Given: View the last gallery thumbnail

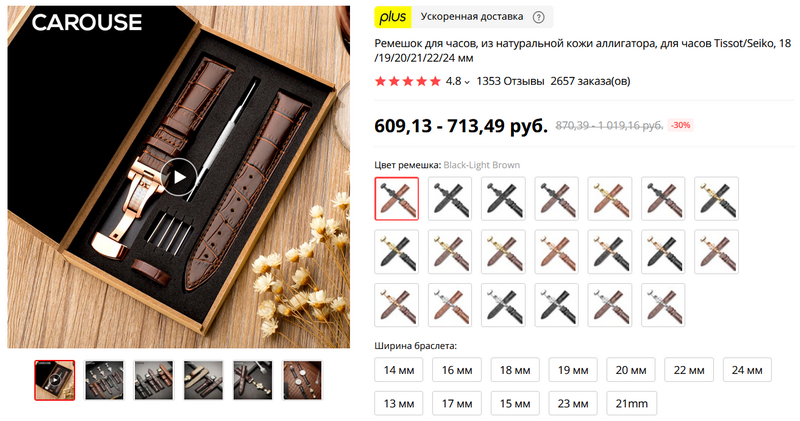Looking at the screenshot, I should tap(303, 380).
